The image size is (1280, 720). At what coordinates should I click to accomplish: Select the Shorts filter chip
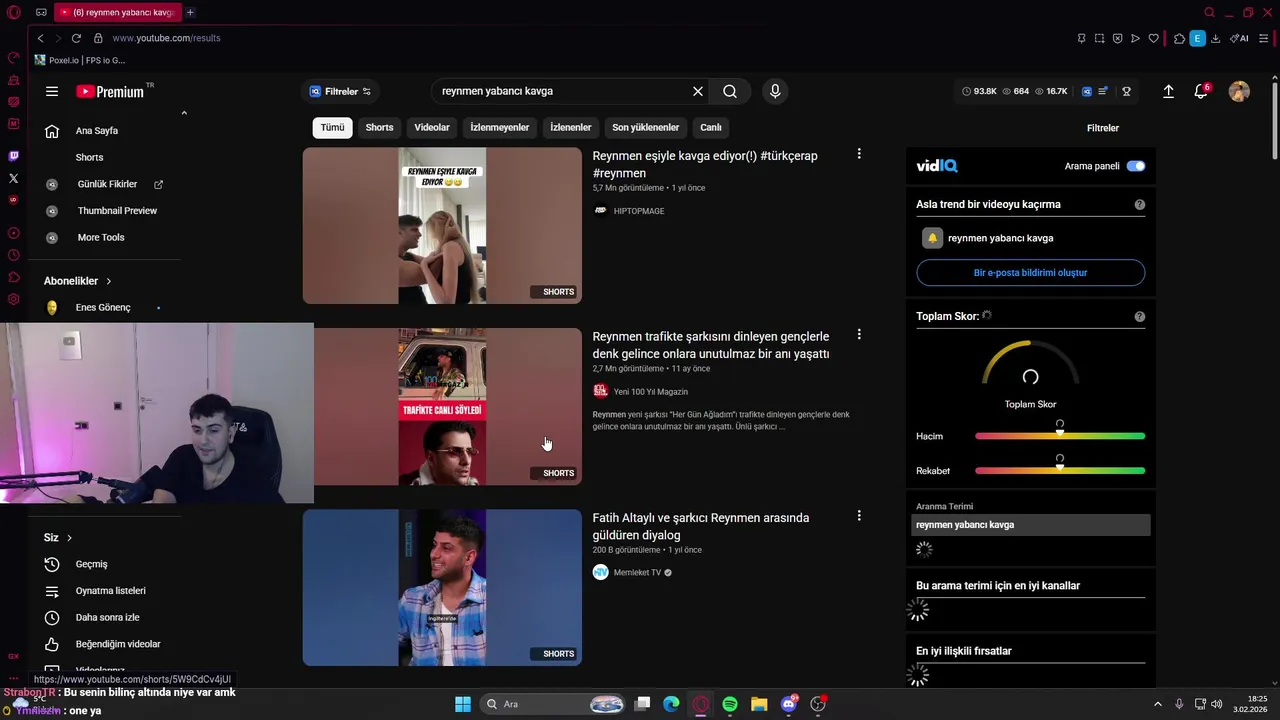(379, 127)
